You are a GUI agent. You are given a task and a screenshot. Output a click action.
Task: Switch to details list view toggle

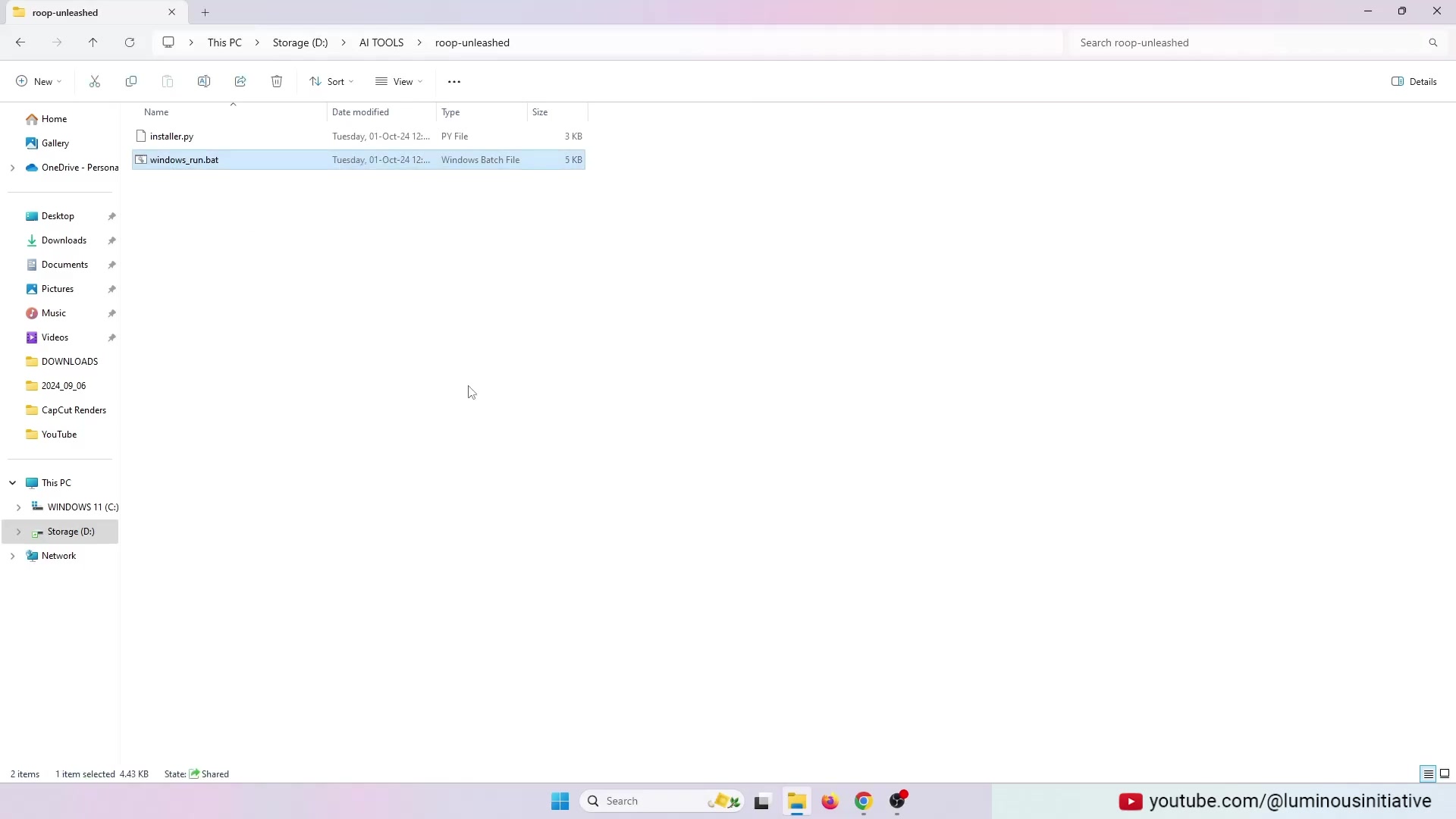pos(1428,773)
